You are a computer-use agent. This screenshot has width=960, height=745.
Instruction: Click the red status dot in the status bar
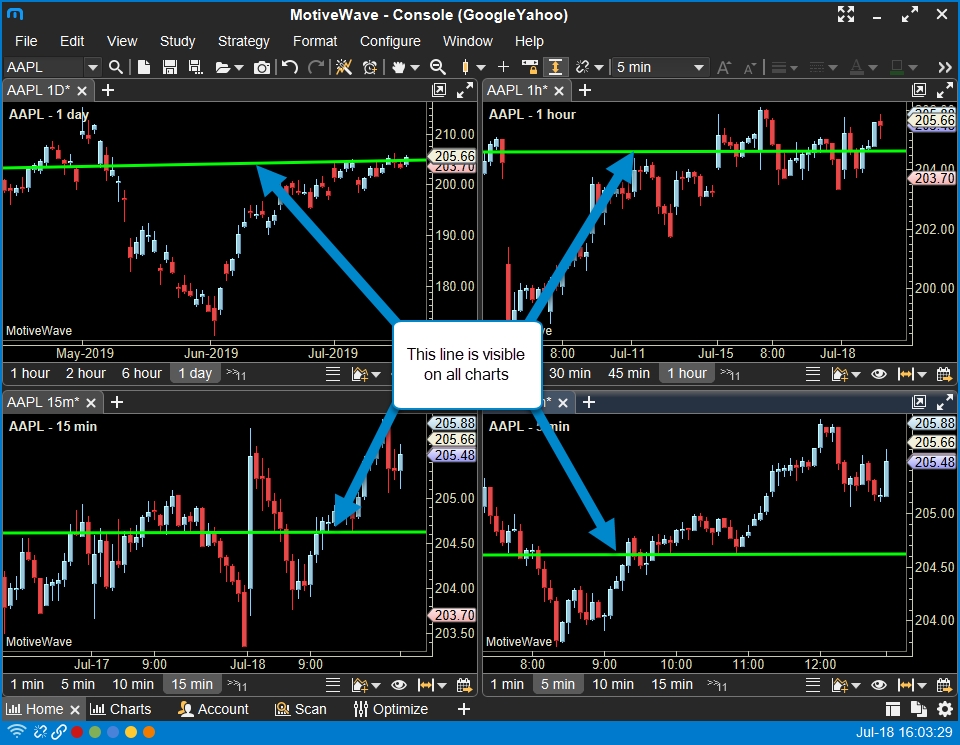(77, 732)
